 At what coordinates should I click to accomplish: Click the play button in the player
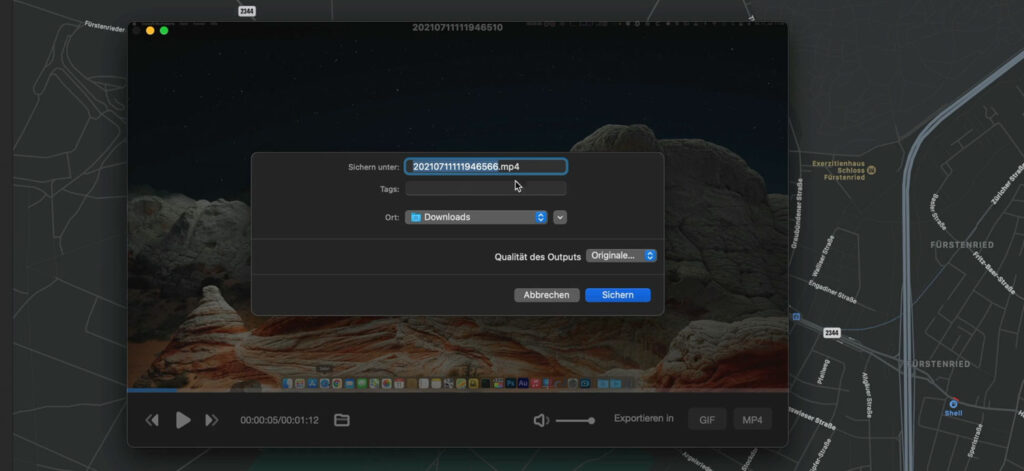click(183, 420)
